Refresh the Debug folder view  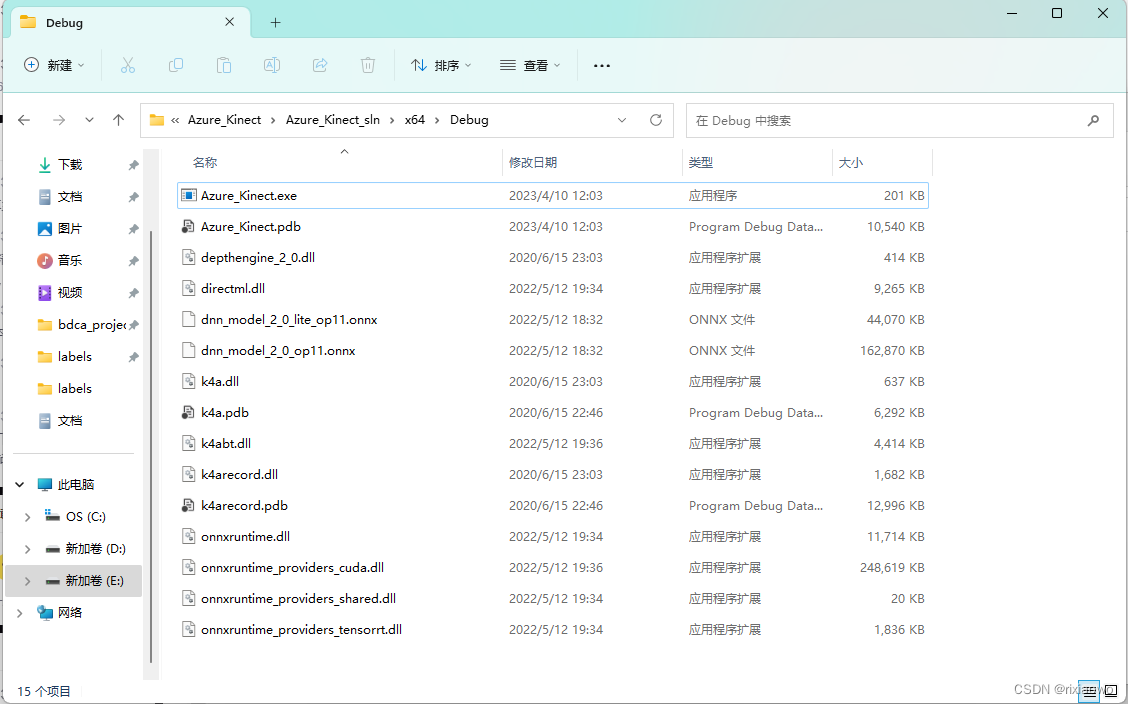click(x=655, y=120)
